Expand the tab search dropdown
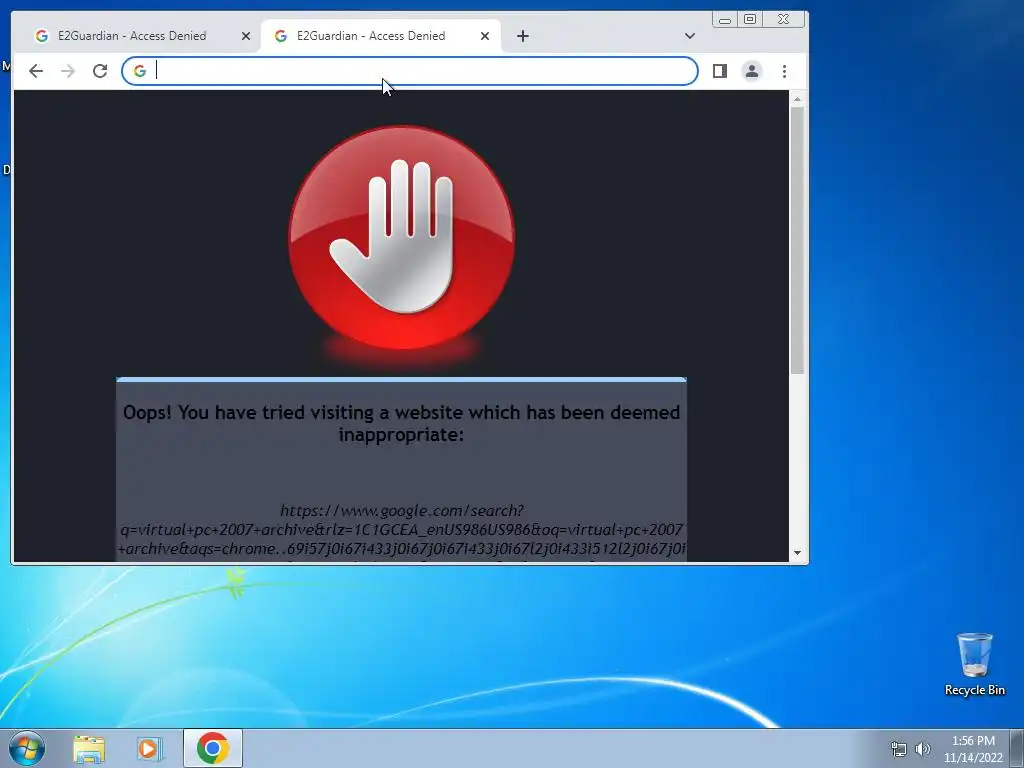This screenshot has height=768, width=1024. 690,36
